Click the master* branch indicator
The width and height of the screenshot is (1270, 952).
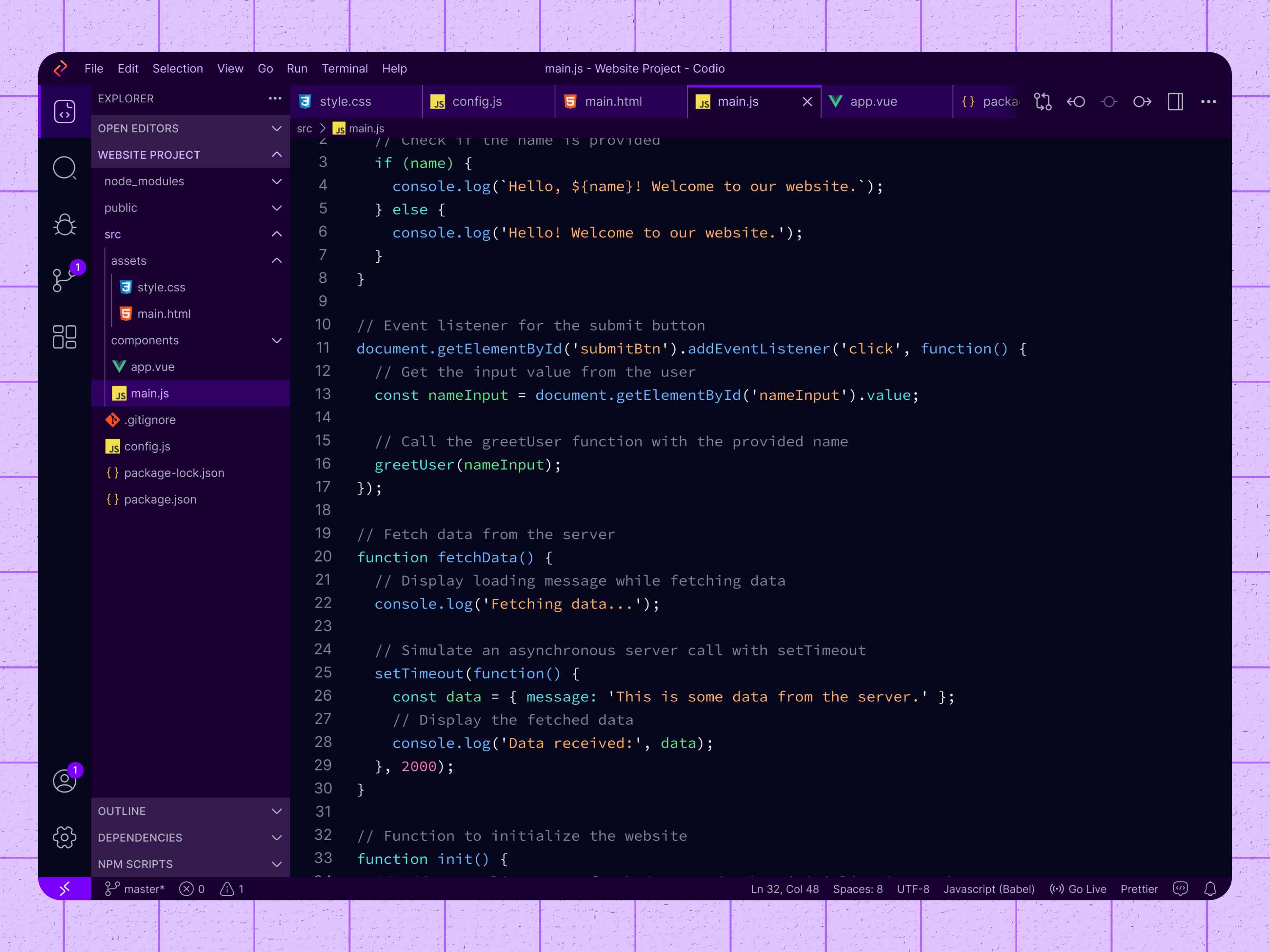(x=134, y=889)
